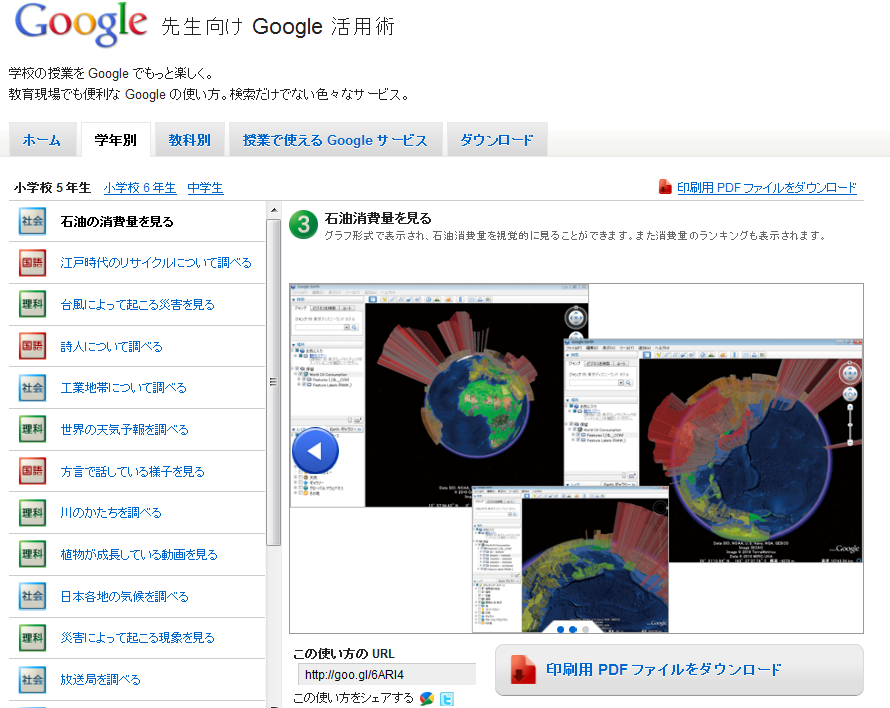Click the 理科 badge beside 台風によって起こる災害を見る

[x=32, y=304]
